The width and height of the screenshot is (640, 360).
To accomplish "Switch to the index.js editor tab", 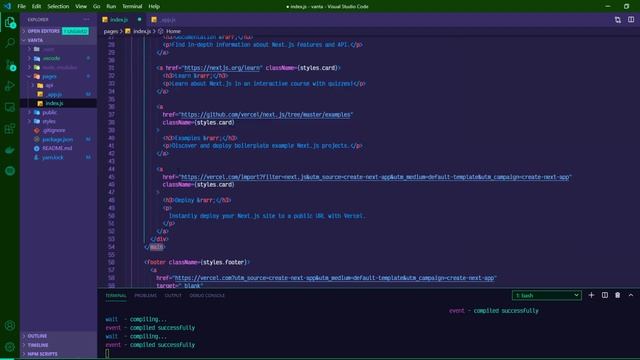I will coord(122,20).
